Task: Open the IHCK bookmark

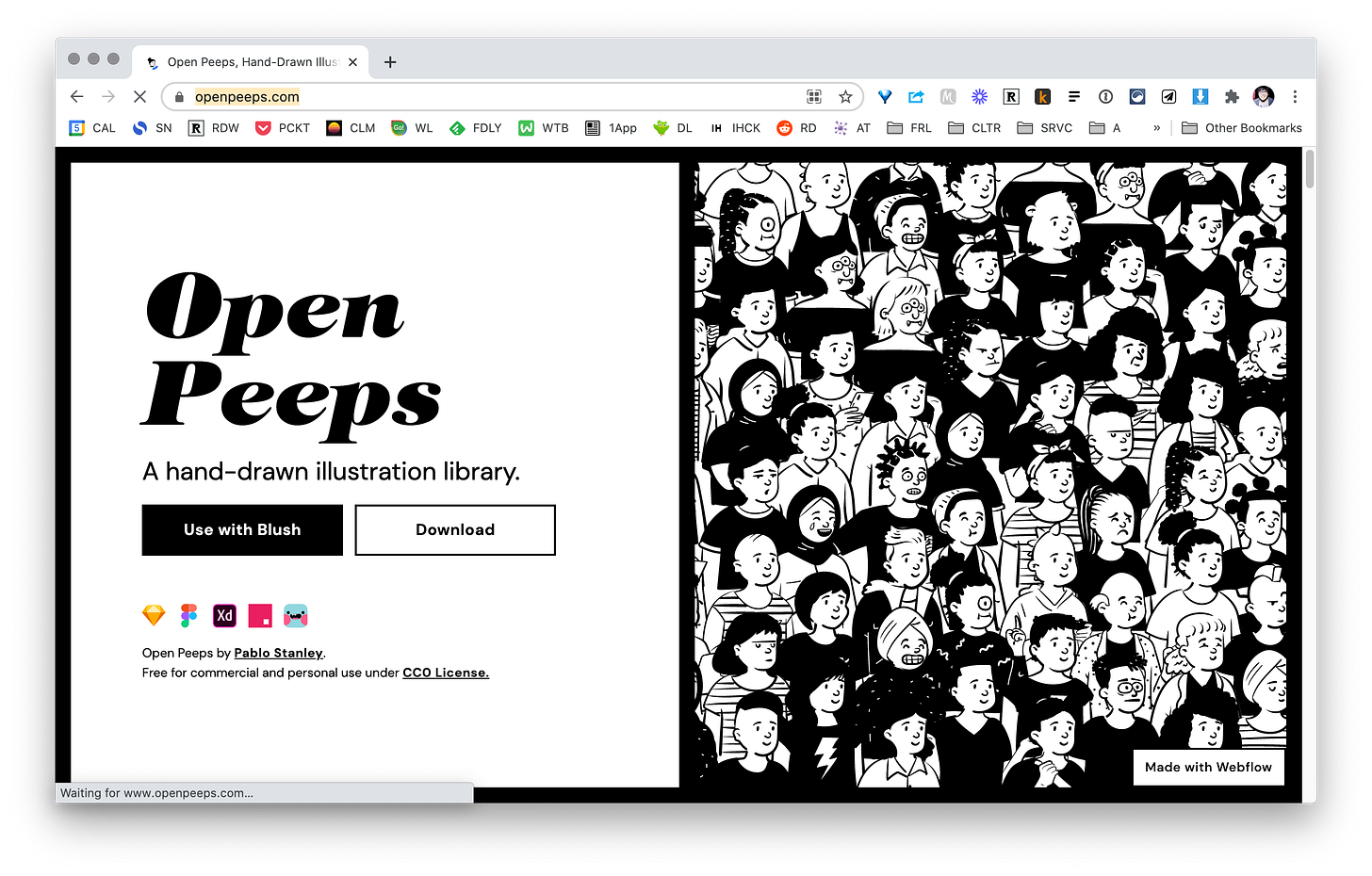Action: 735,128
